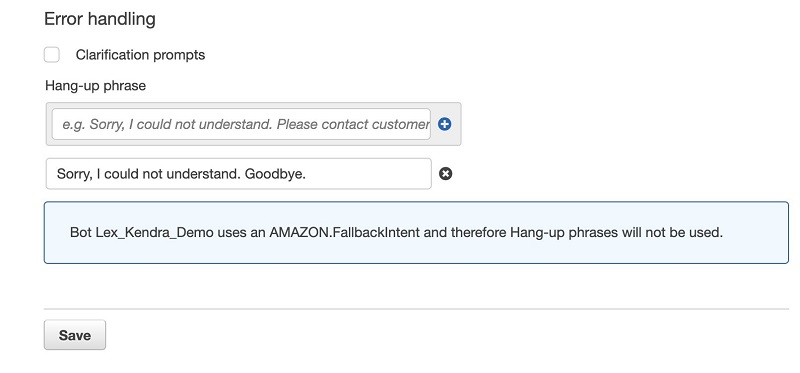Focus the empty hang-up phrase input field
This screenshot has height=373, width=800.
click(241, 124)
